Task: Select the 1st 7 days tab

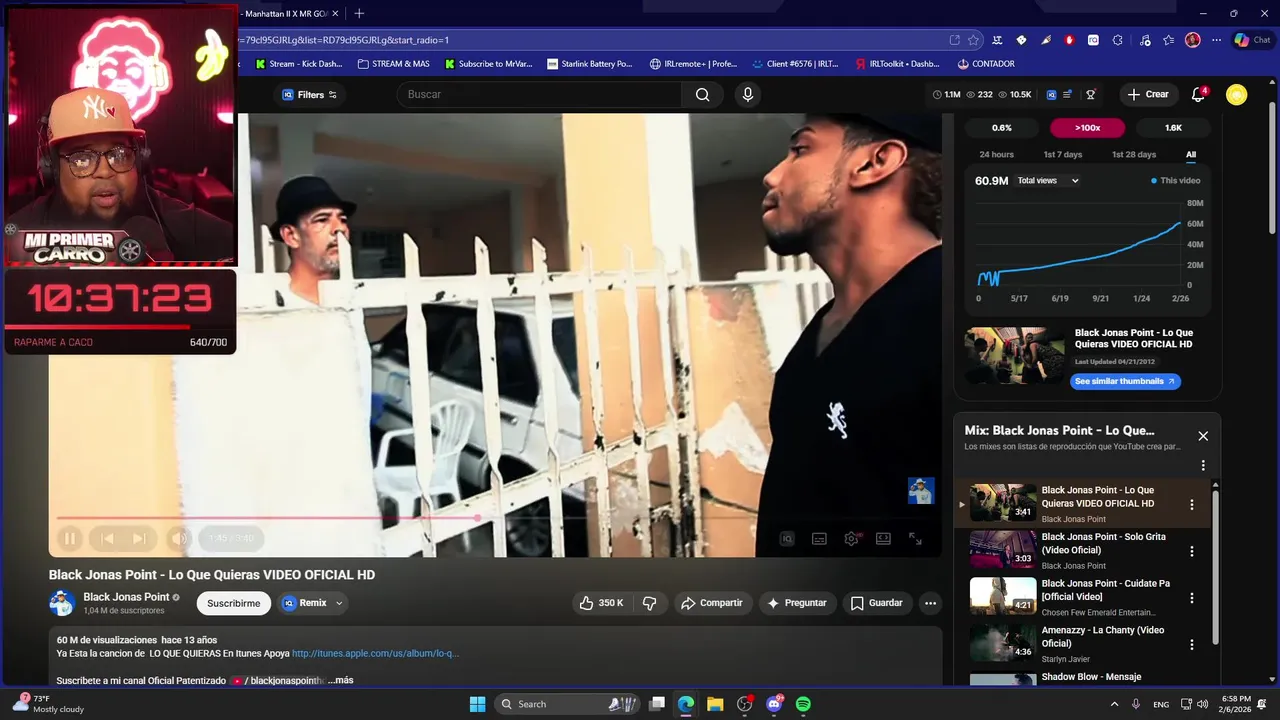Action: 1062,155
